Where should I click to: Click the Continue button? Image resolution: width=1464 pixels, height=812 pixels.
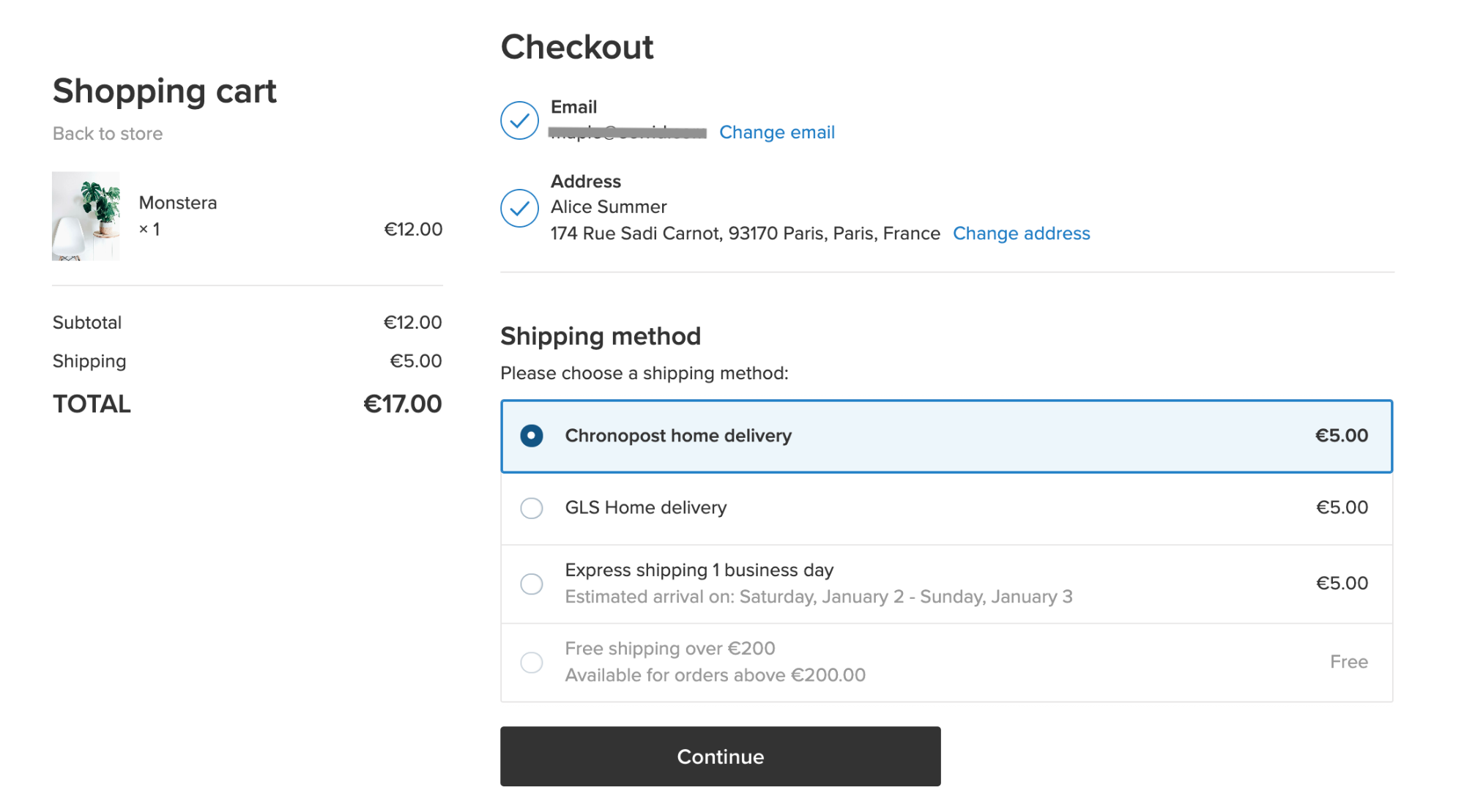(720, 756)
